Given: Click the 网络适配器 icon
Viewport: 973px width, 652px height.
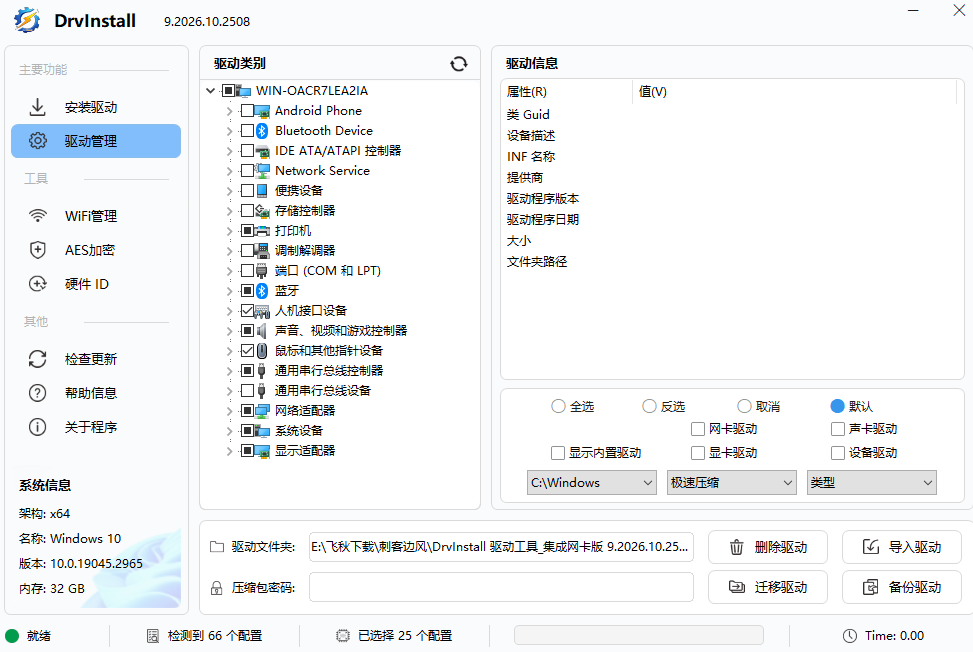Looking at the screenshot, I should pyautogui.click(x=262, y=411).
